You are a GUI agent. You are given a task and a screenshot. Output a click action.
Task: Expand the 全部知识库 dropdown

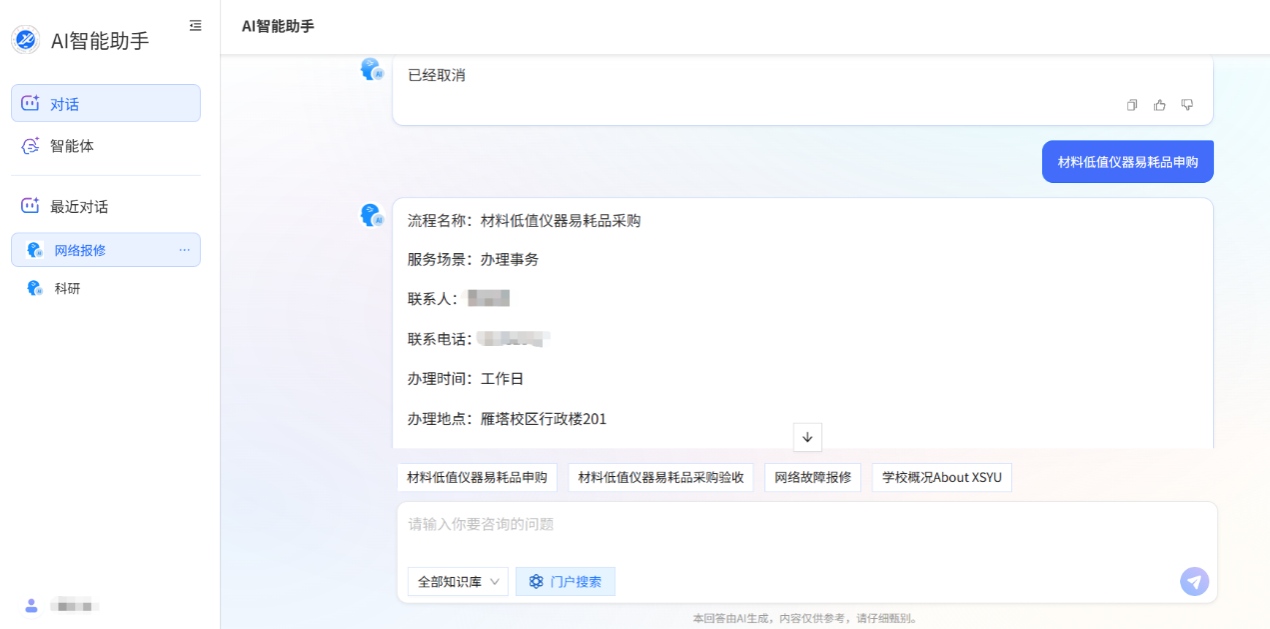pyautogui.click(x=458, y=581)
